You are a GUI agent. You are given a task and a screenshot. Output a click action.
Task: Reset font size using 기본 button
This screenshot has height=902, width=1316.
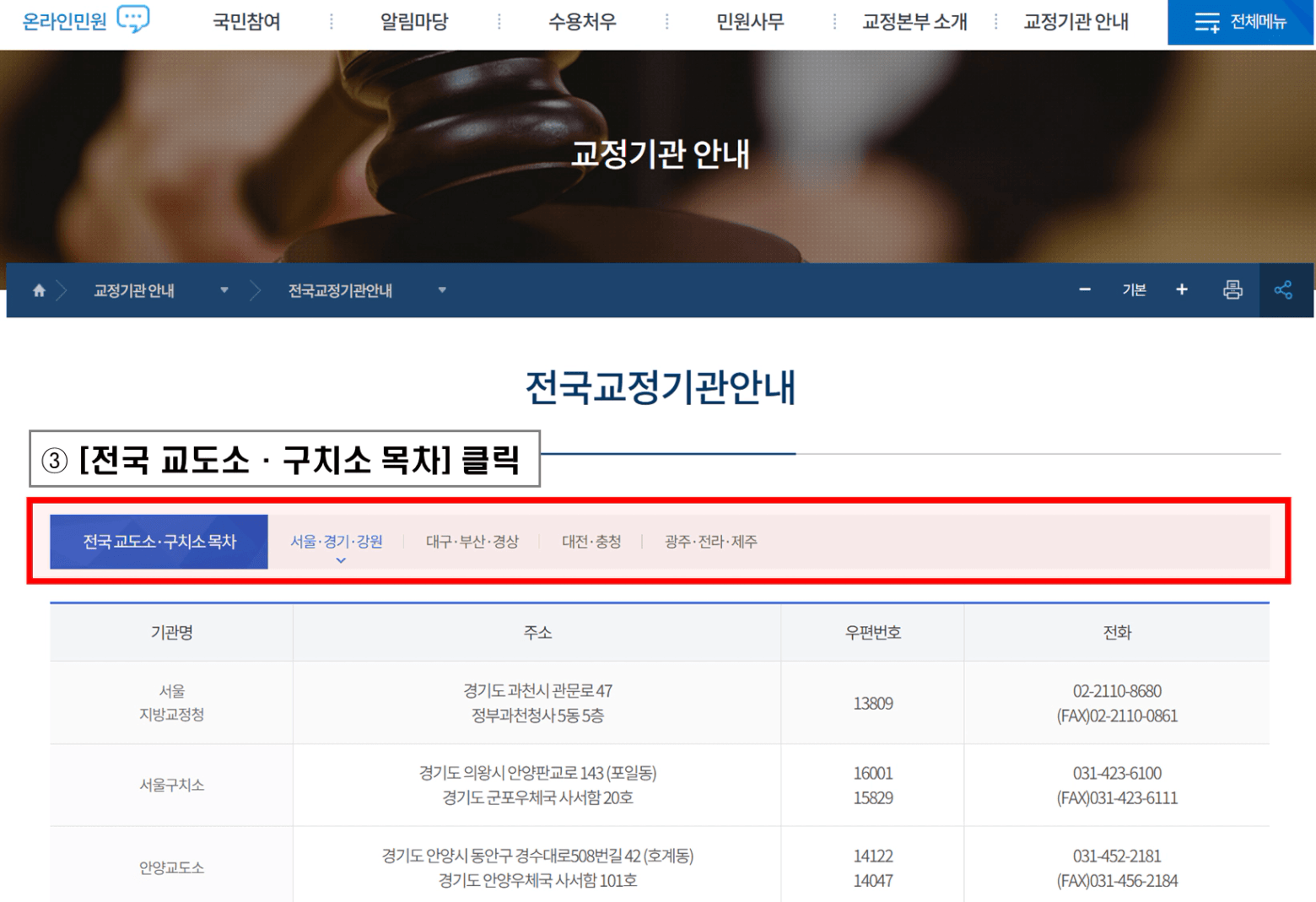[1134, 290]
